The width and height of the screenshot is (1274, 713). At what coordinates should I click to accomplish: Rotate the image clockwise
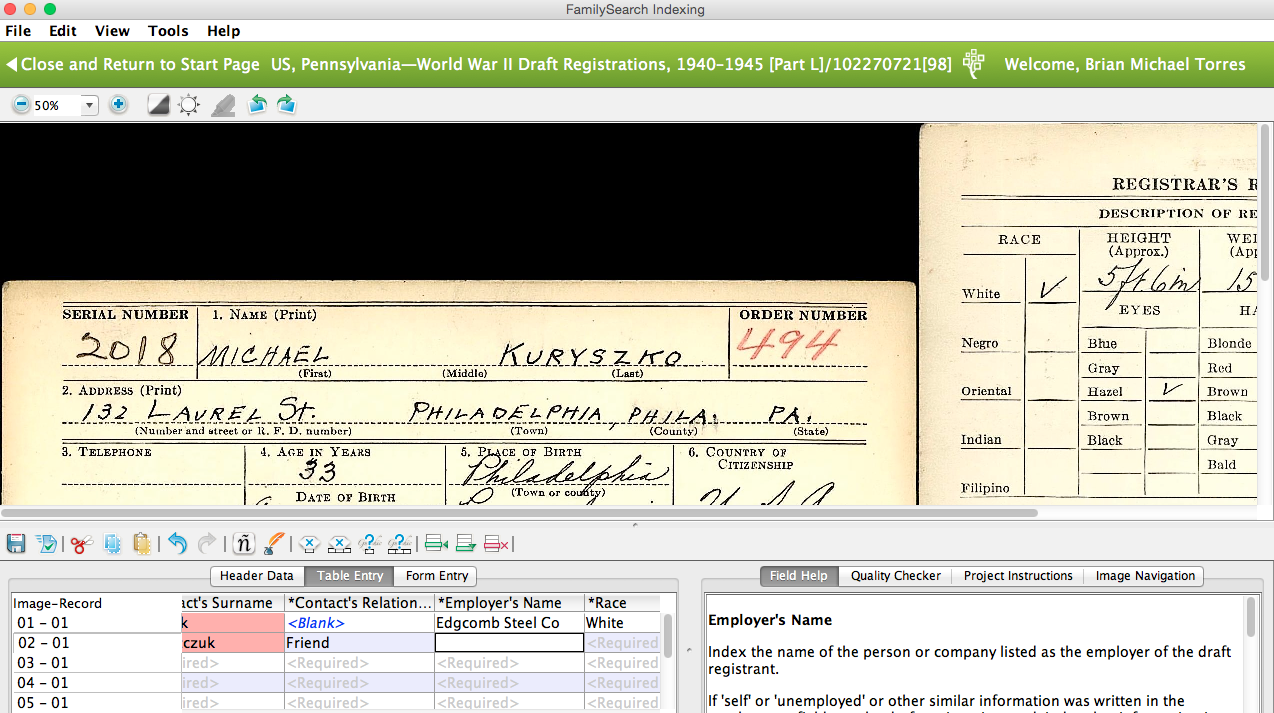[x=287, y=105]
